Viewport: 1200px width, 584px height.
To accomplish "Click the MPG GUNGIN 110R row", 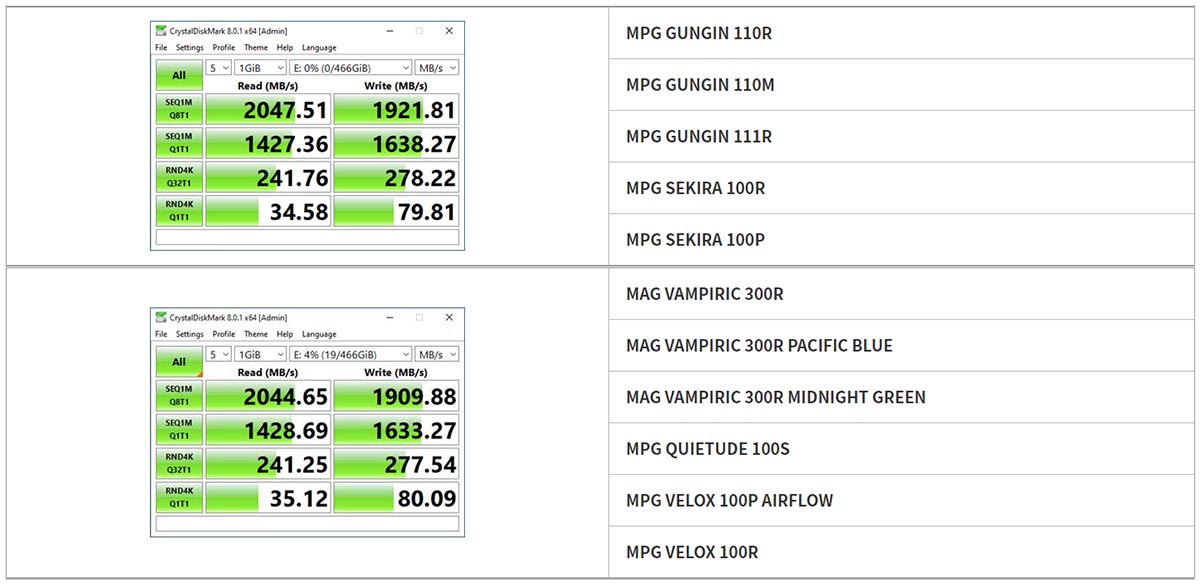I will point(904,33).
